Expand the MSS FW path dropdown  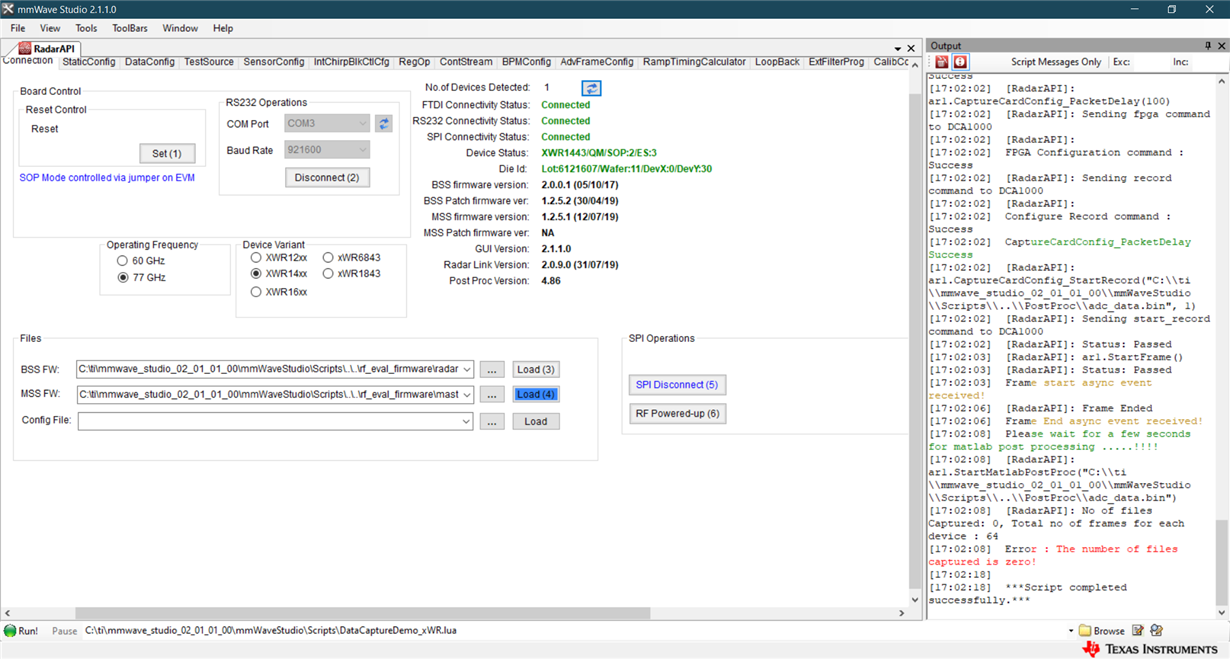point(466,395)
